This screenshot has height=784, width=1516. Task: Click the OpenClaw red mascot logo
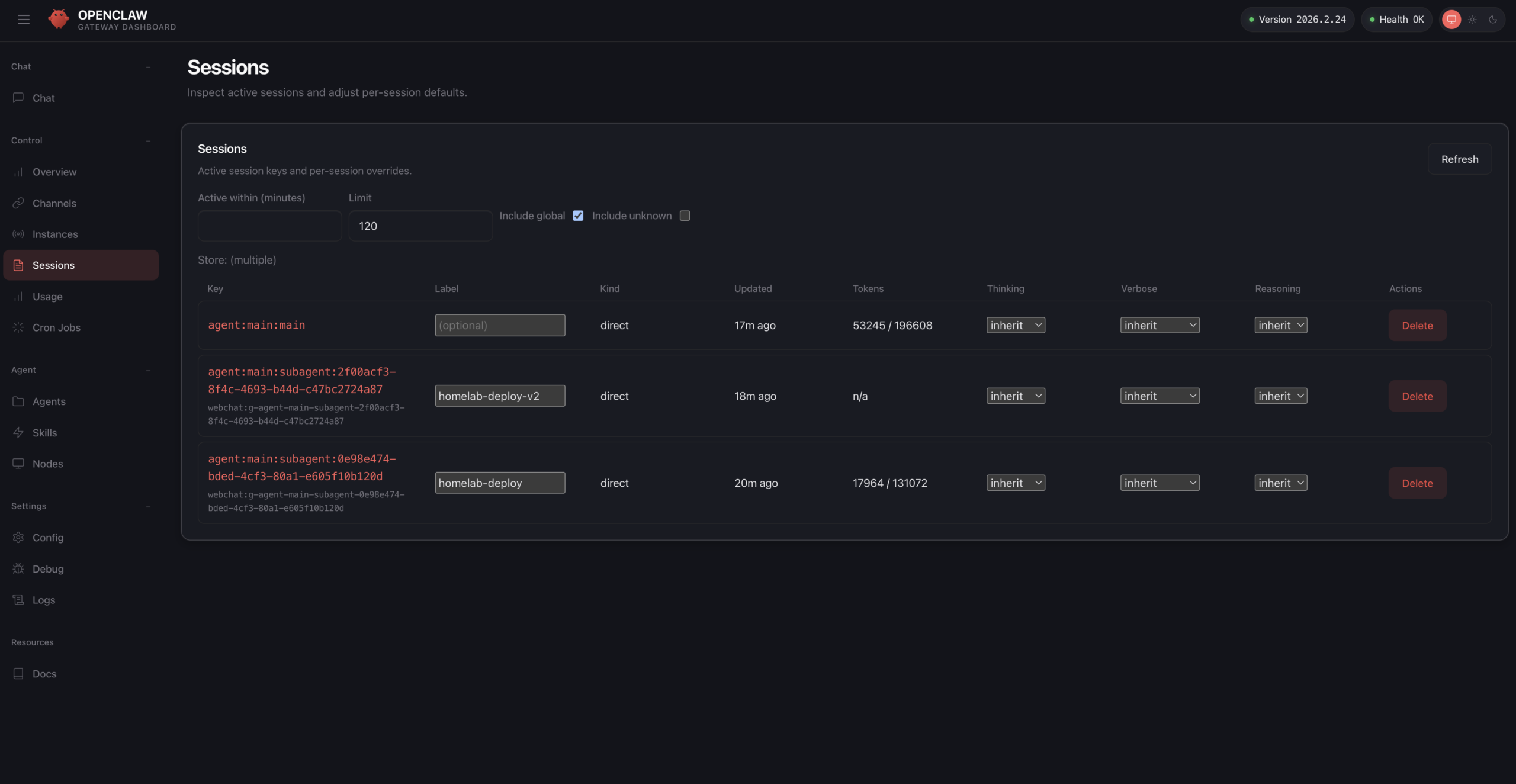coord(58,20)
